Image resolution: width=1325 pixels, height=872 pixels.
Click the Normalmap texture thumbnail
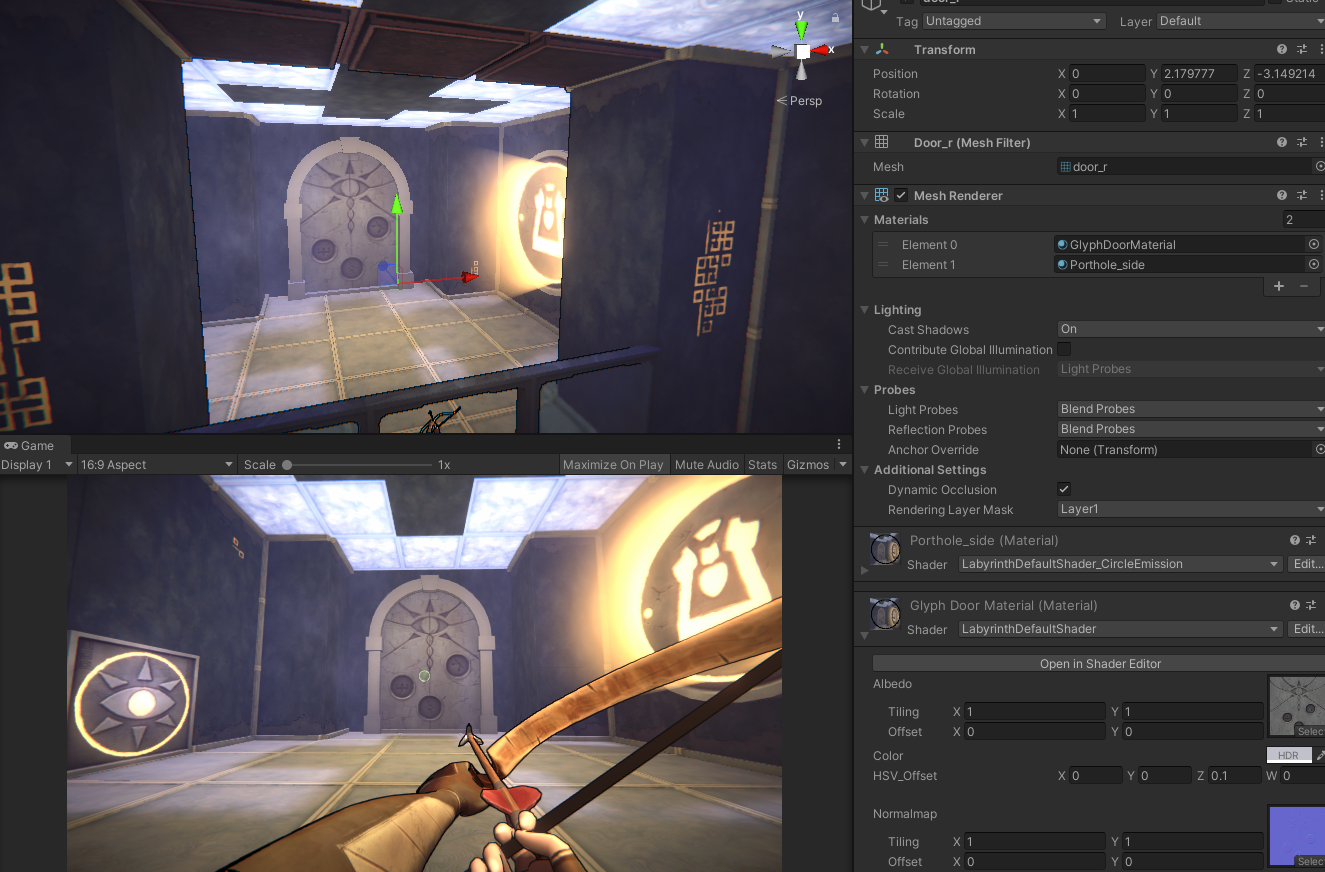(1297, 836)
